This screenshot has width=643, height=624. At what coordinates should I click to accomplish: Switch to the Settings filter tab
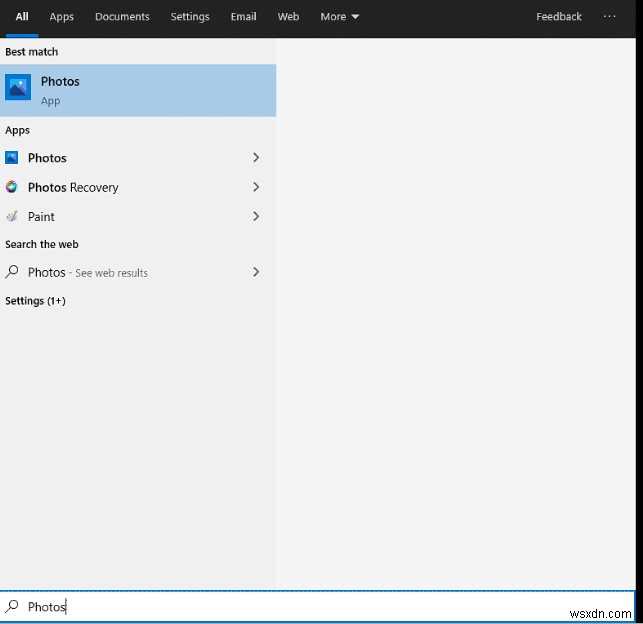coord(190,17)
